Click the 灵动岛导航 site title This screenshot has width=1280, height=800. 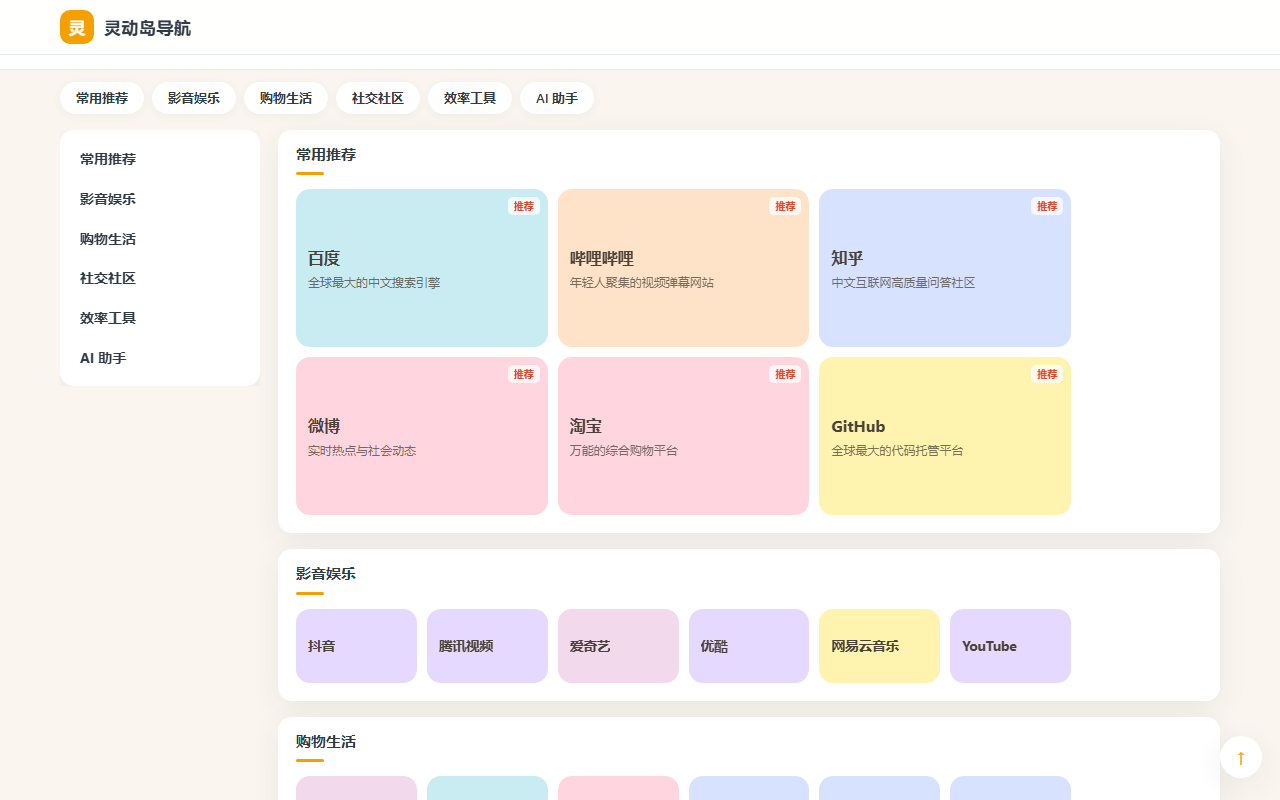(147, 28)
